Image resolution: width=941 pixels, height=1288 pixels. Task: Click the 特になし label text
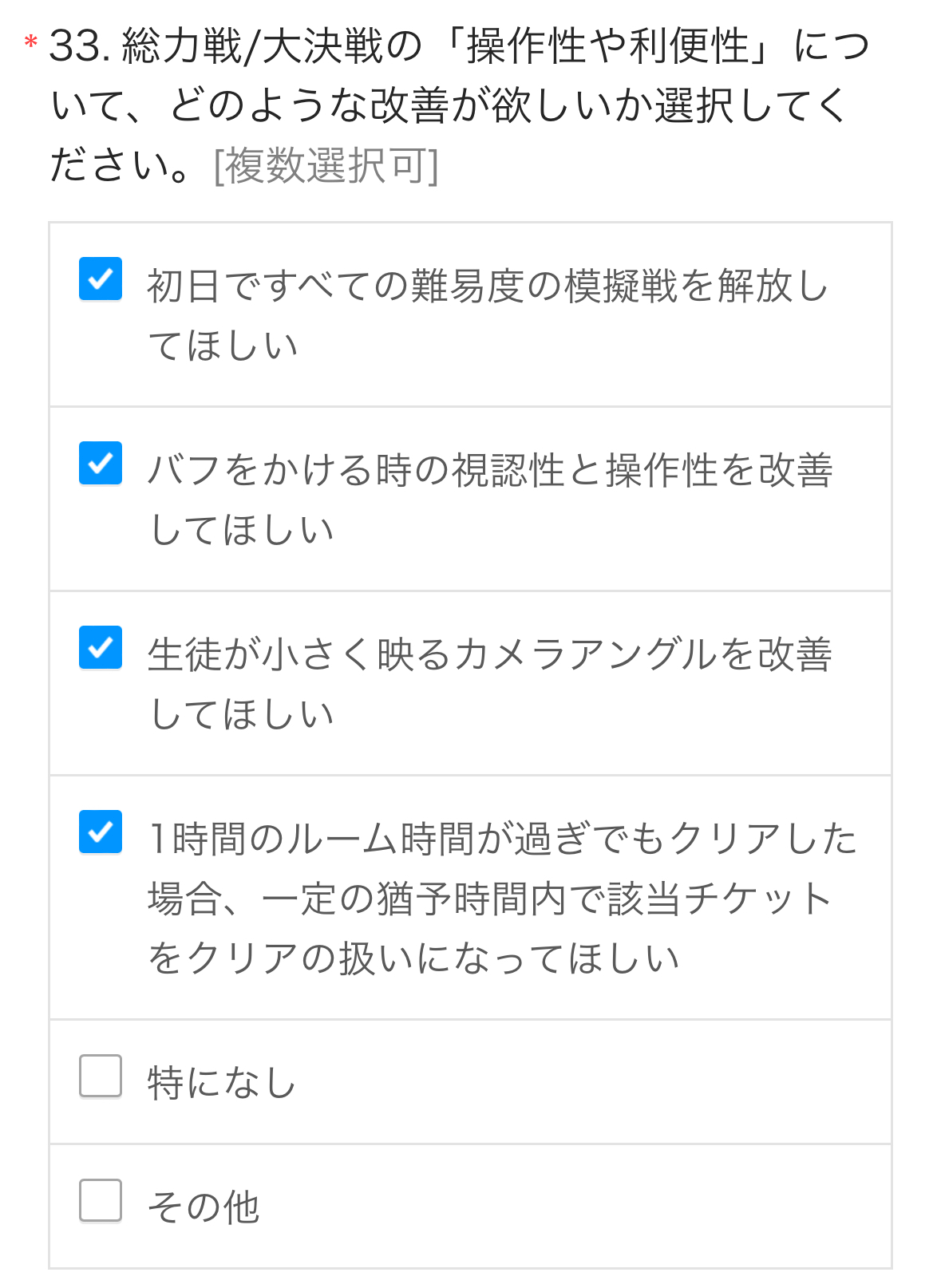click(222, 1083)
